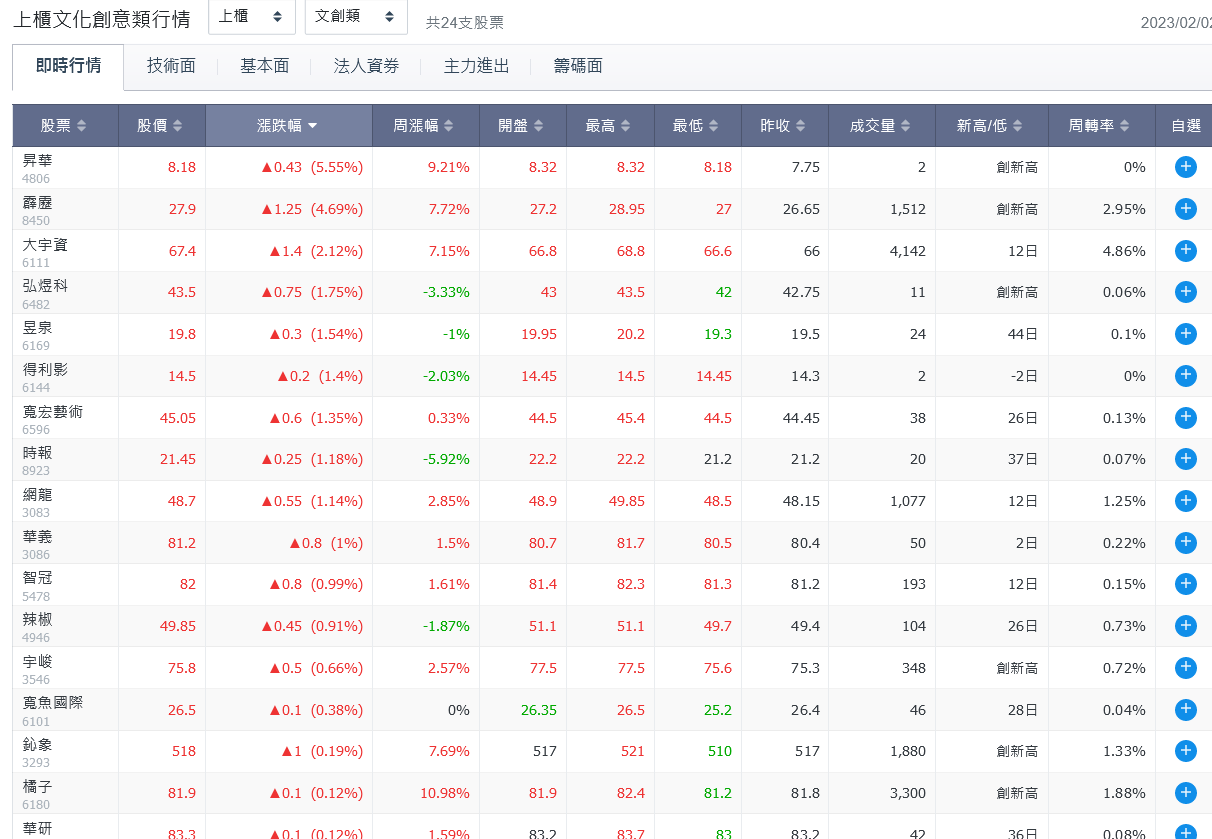Add 時報 to watchlist with plus icon
1212x839 pixels.
point(1185,459)
